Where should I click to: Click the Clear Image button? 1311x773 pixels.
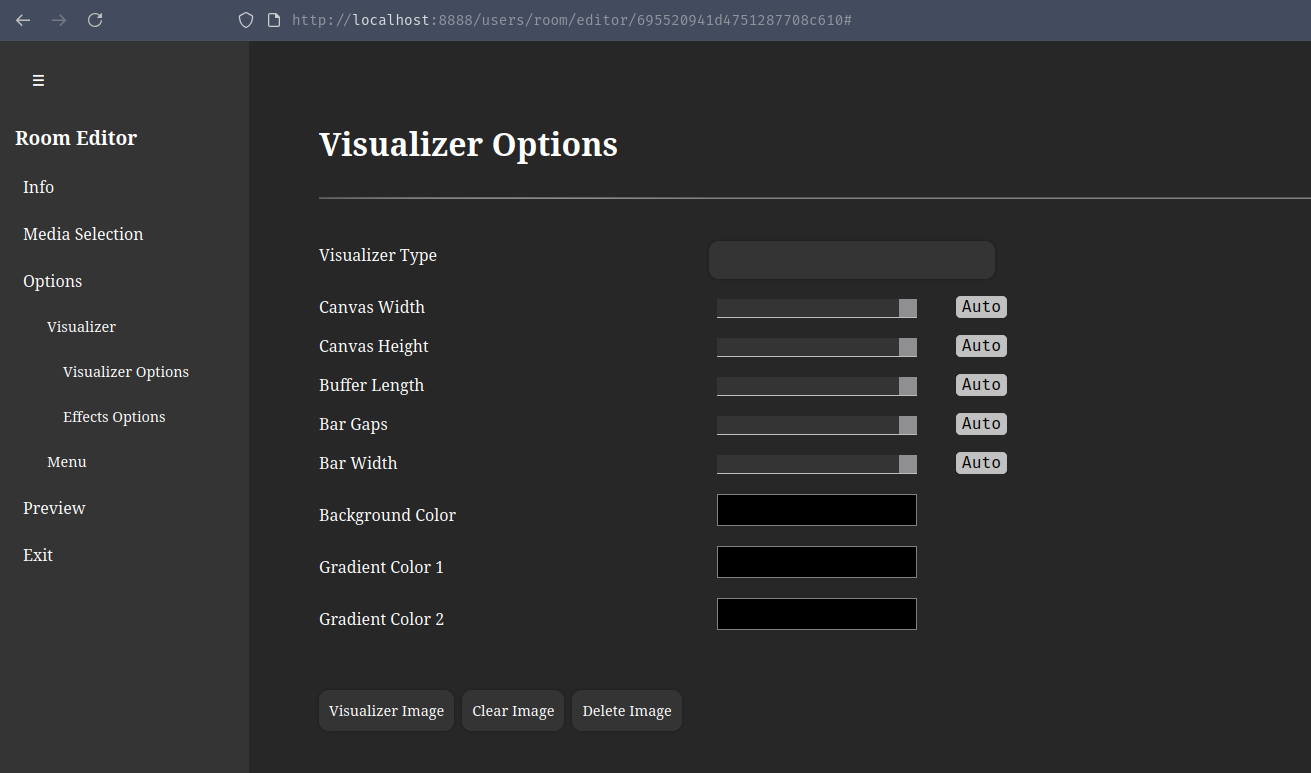tap(512, 710)
